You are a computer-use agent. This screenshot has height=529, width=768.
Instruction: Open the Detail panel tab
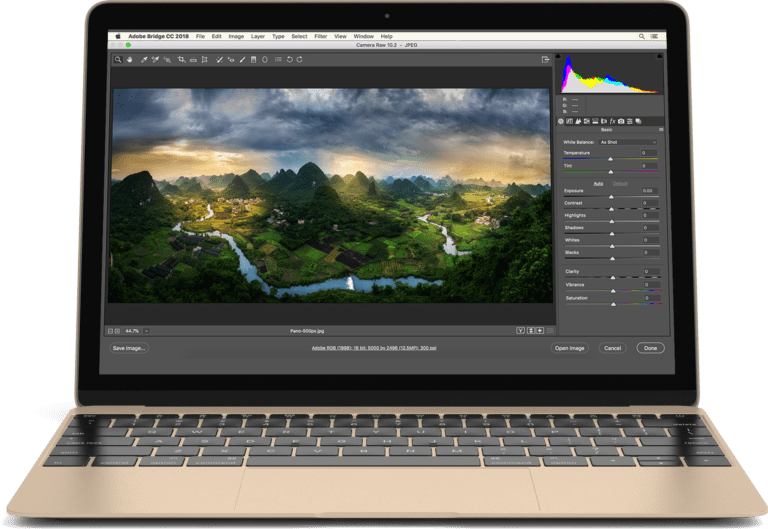578,121
